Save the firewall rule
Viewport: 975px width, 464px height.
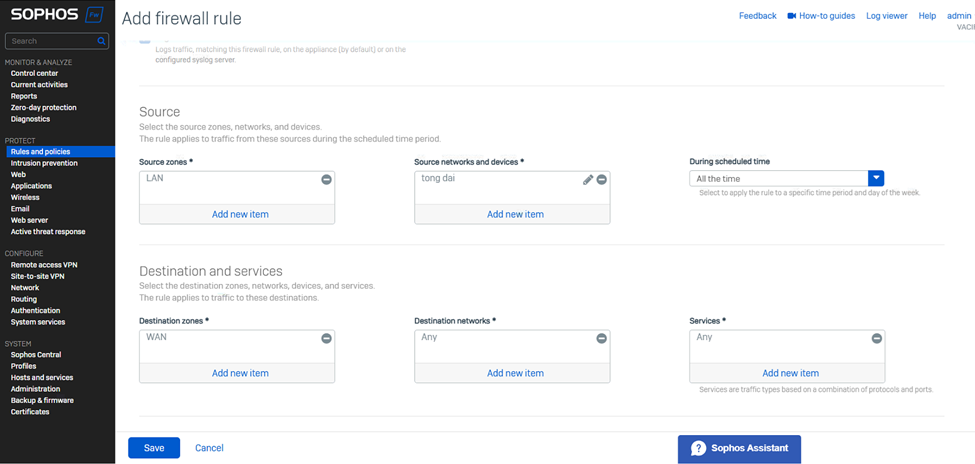coord(154,448)
